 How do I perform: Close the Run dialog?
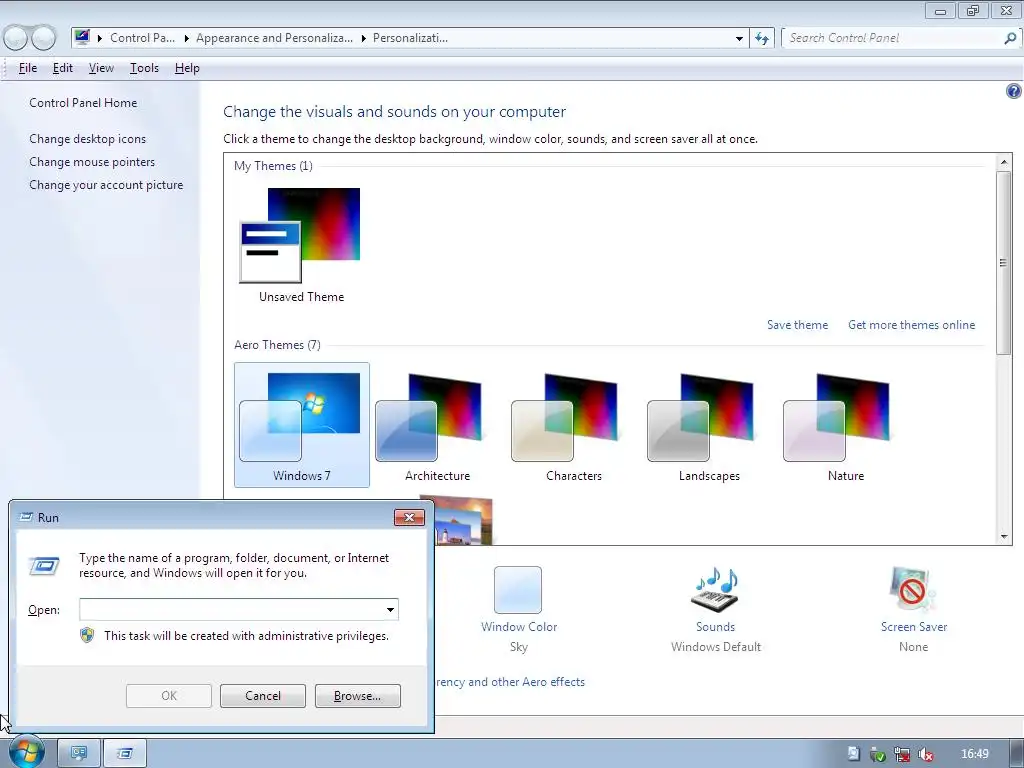click(409, 517)
